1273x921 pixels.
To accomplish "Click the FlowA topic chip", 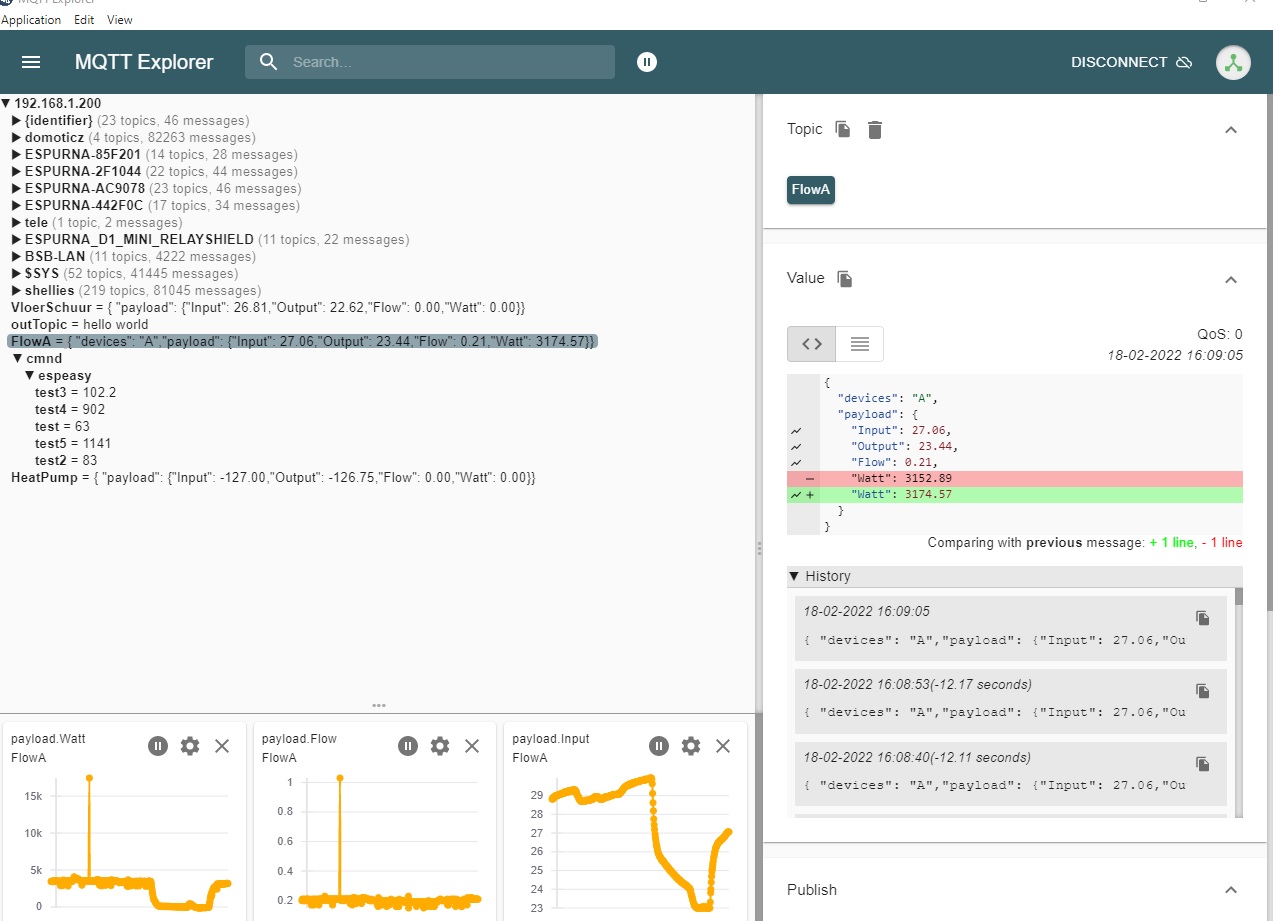I will (x=811, y=189).
